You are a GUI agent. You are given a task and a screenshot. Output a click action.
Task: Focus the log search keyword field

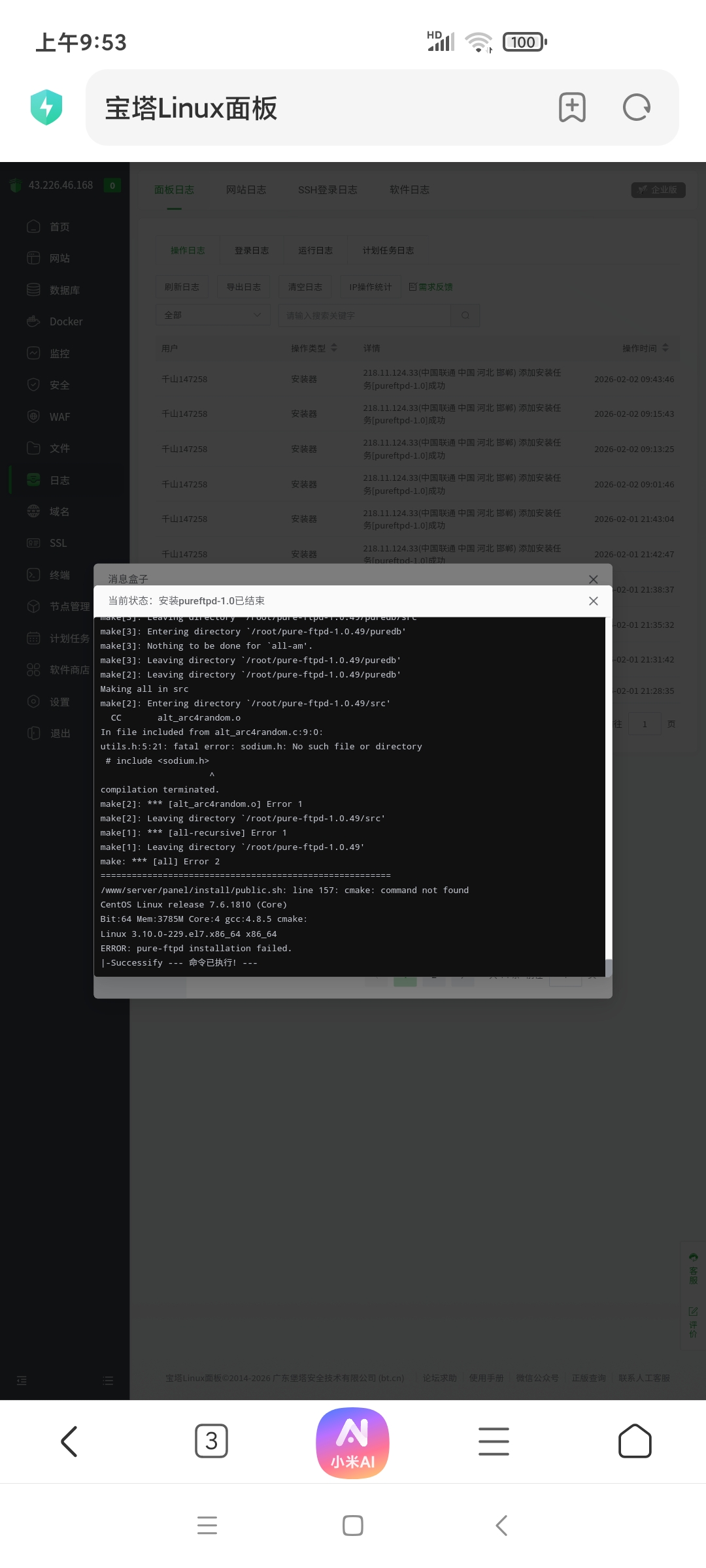tap(365, 316)
